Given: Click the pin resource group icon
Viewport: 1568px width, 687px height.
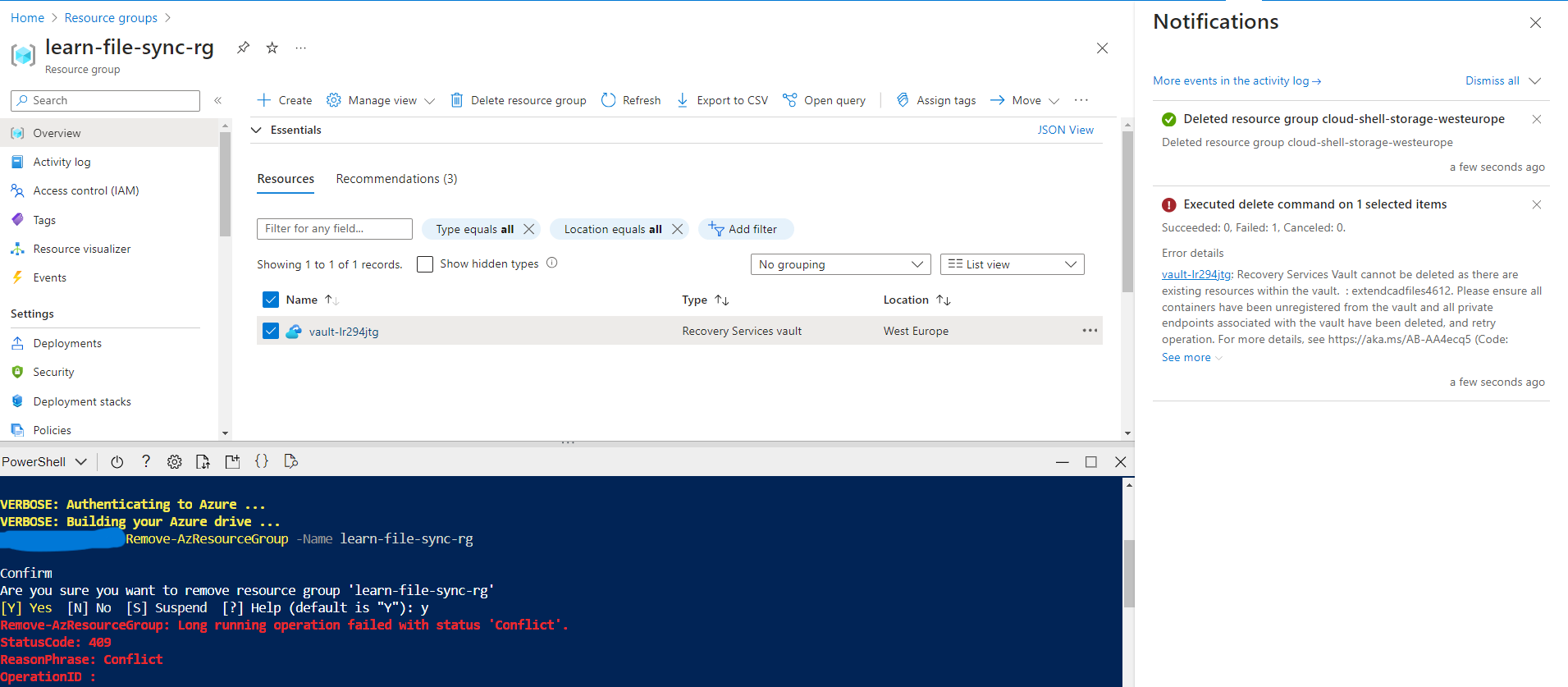Looking at the screenshot, I should coord(243,48).
